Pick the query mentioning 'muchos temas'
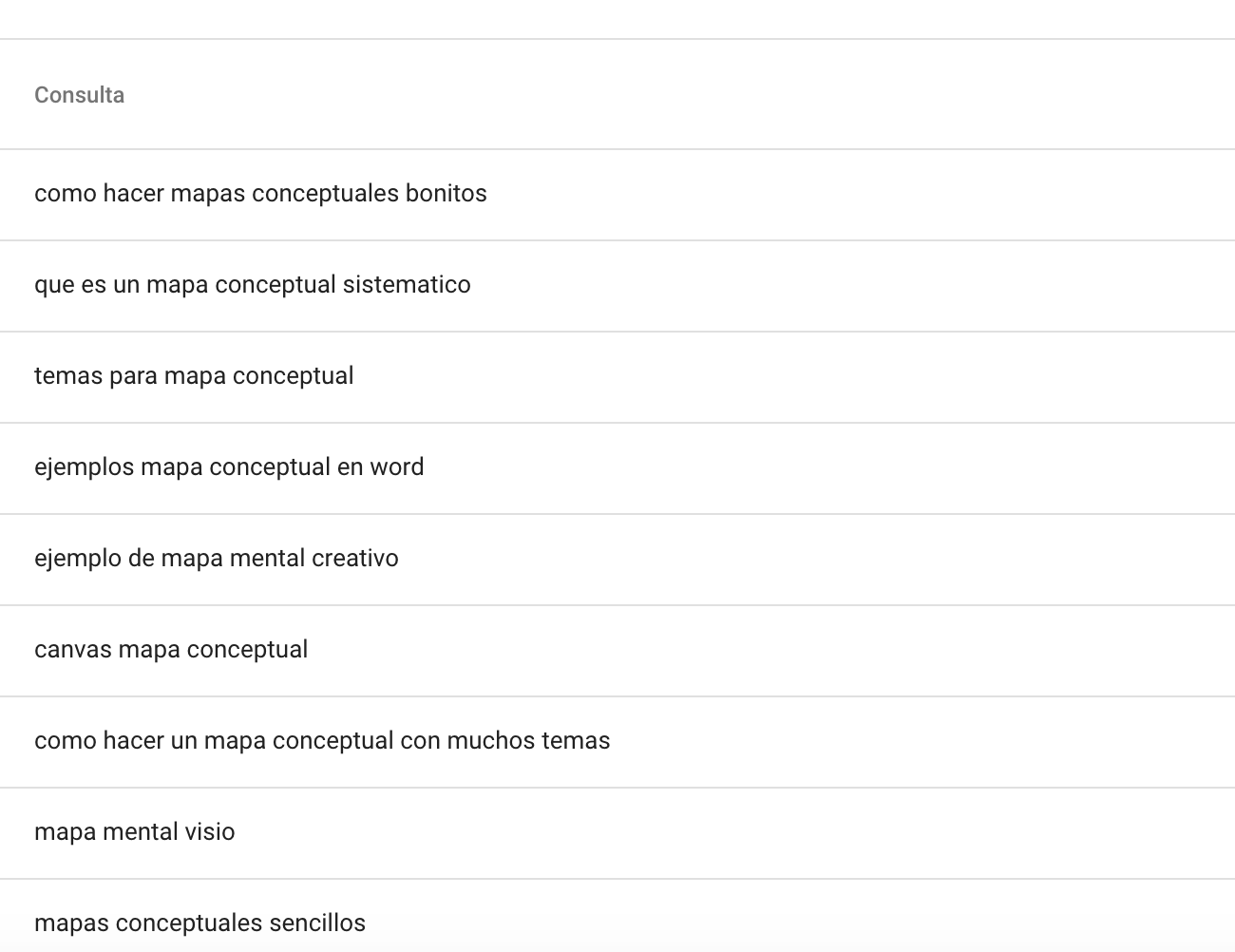The height and width of the screenshot is (952, 1235). (x=617, y=742)
